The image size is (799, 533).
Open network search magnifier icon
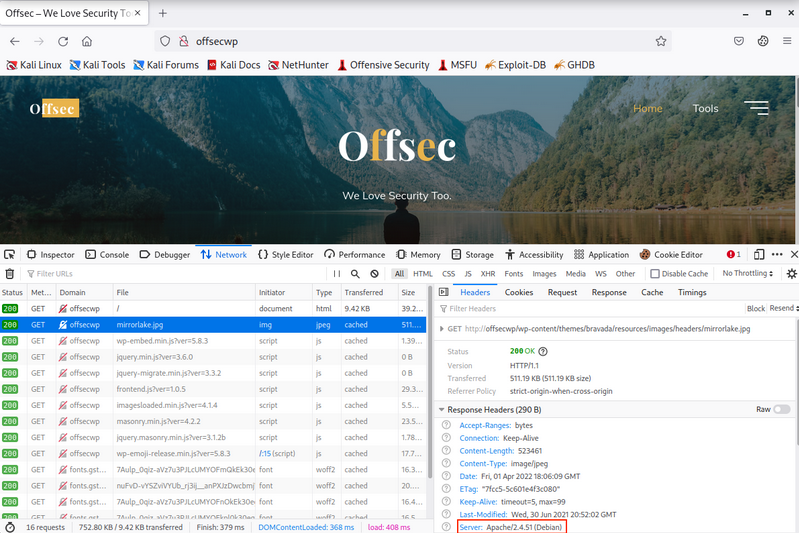point(355,273)
